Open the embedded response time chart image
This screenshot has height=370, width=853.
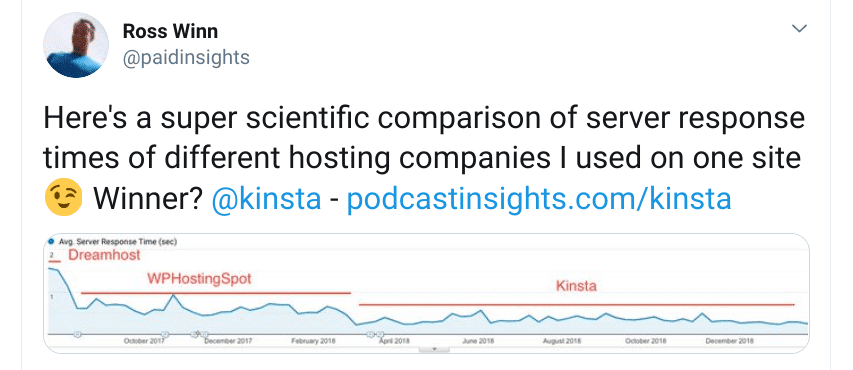426,293
